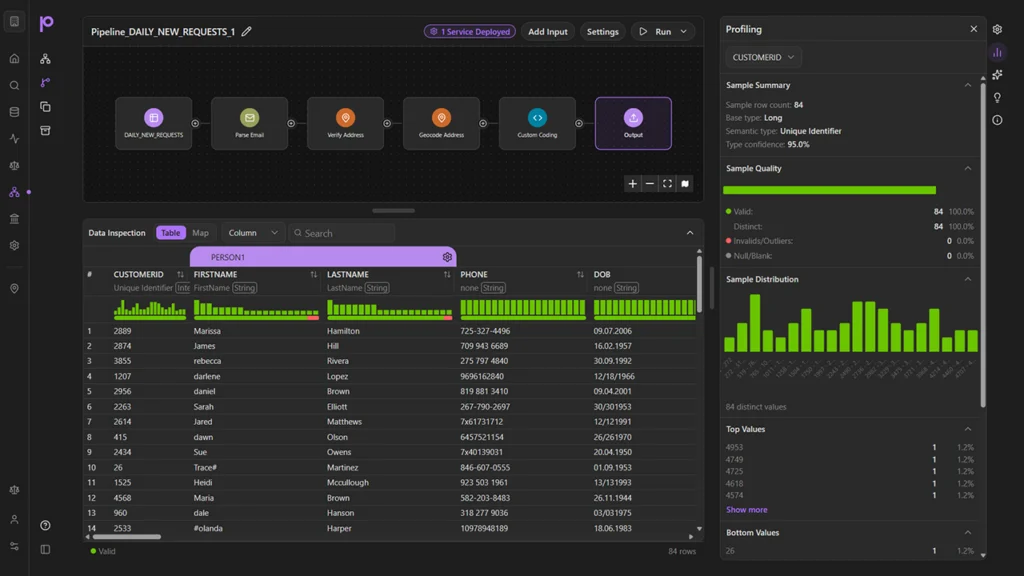Click the Add Input button
1024x576 pixels.
[548, 31]
